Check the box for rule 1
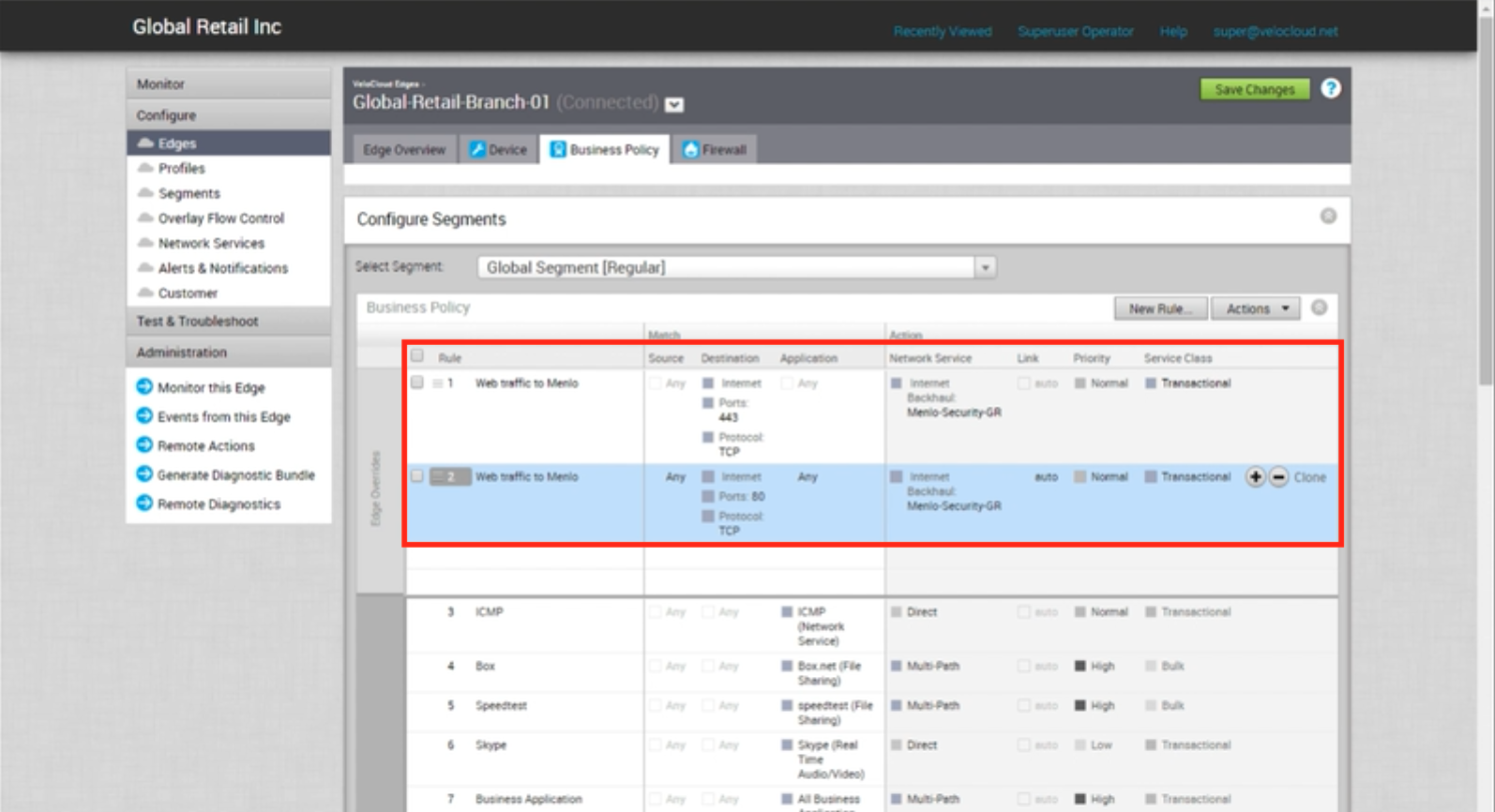The image size is (1495, 812). [417, 383]
